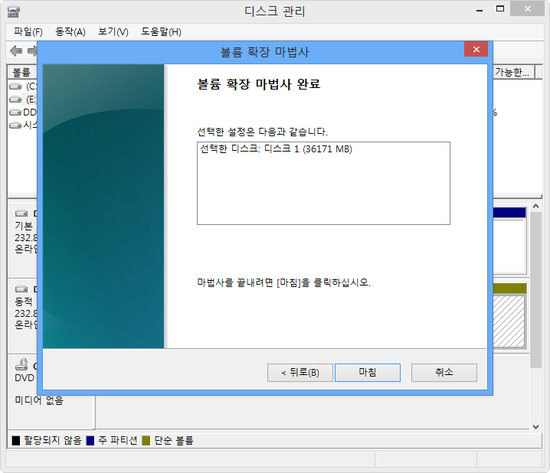
Task: Click the Disk Management app icon in title bar
Action: (x=14, y=12)
